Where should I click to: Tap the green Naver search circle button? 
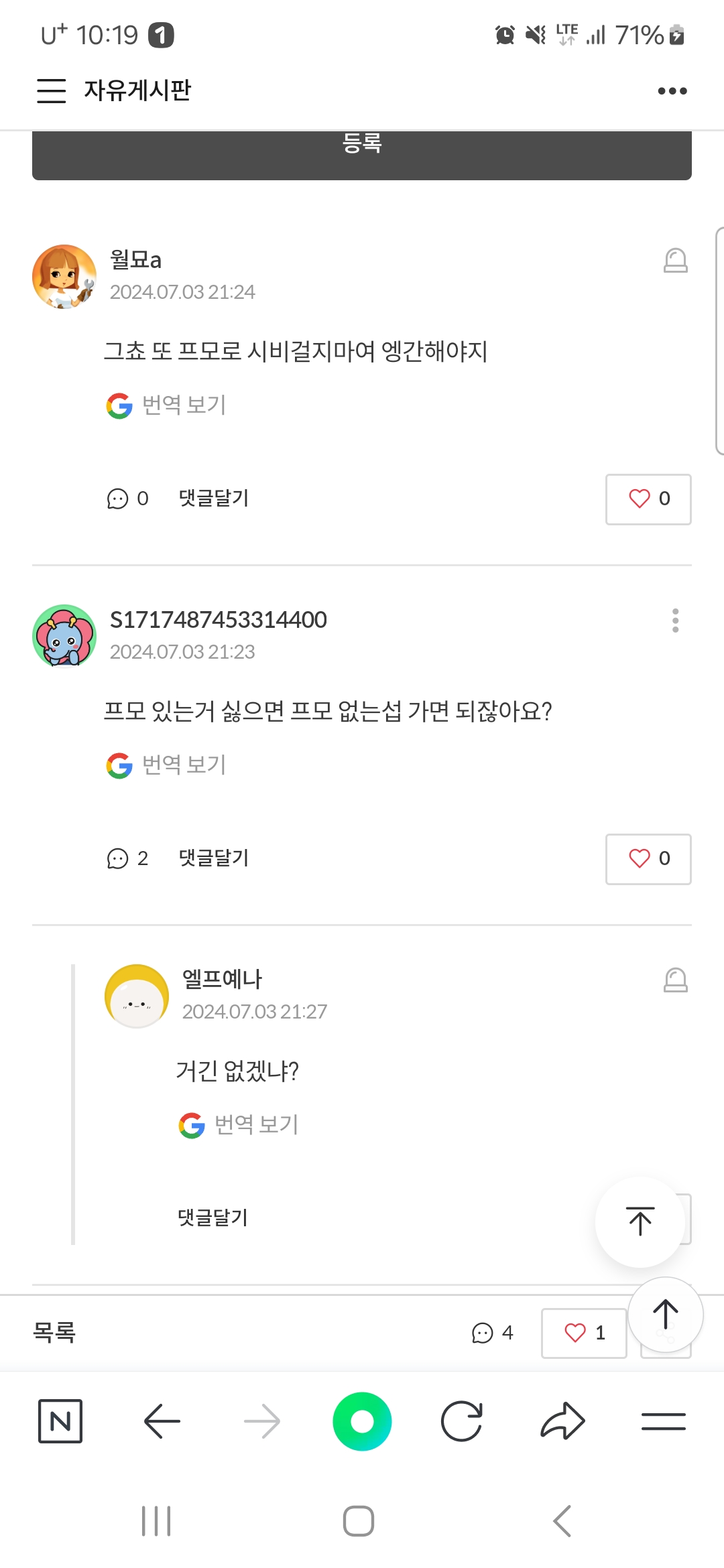(362, 1421)
